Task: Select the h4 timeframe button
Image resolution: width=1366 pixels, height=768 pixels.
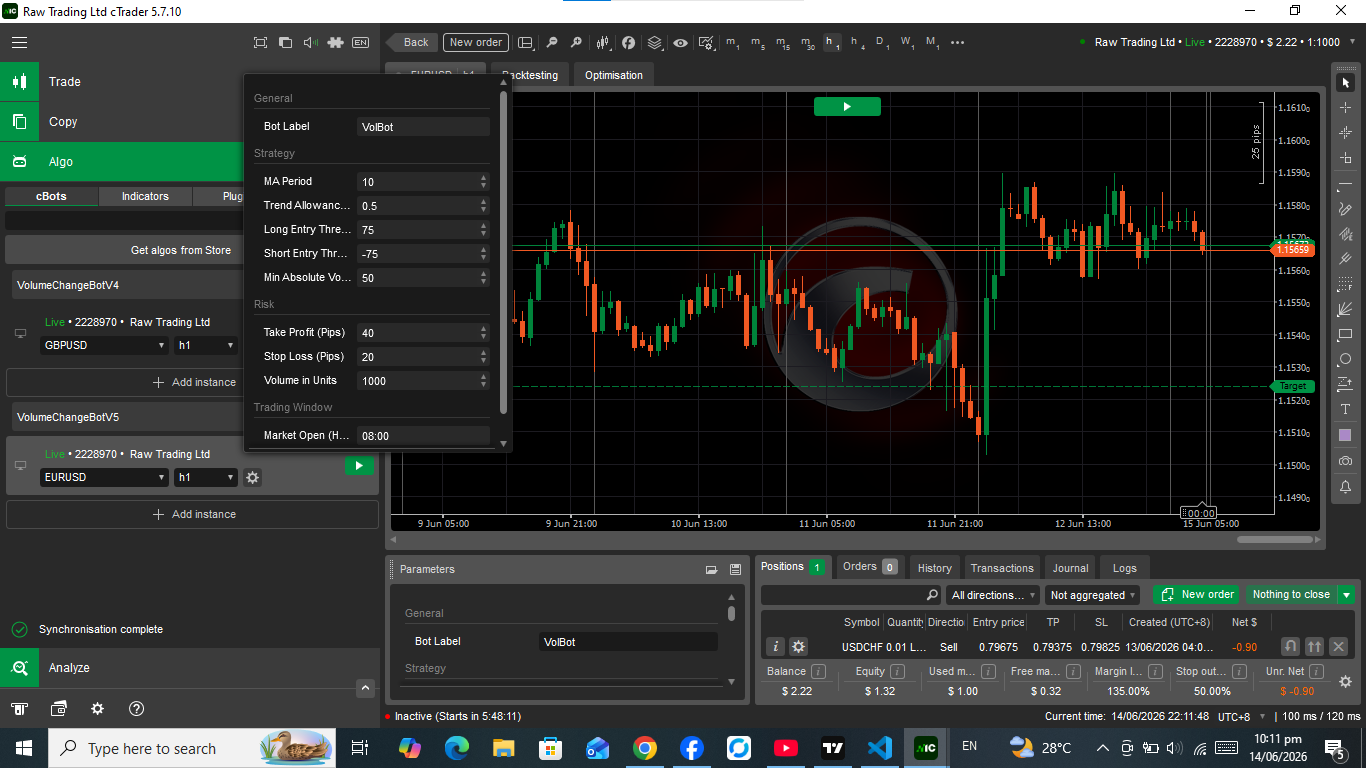Action: (x=857, y=42)
